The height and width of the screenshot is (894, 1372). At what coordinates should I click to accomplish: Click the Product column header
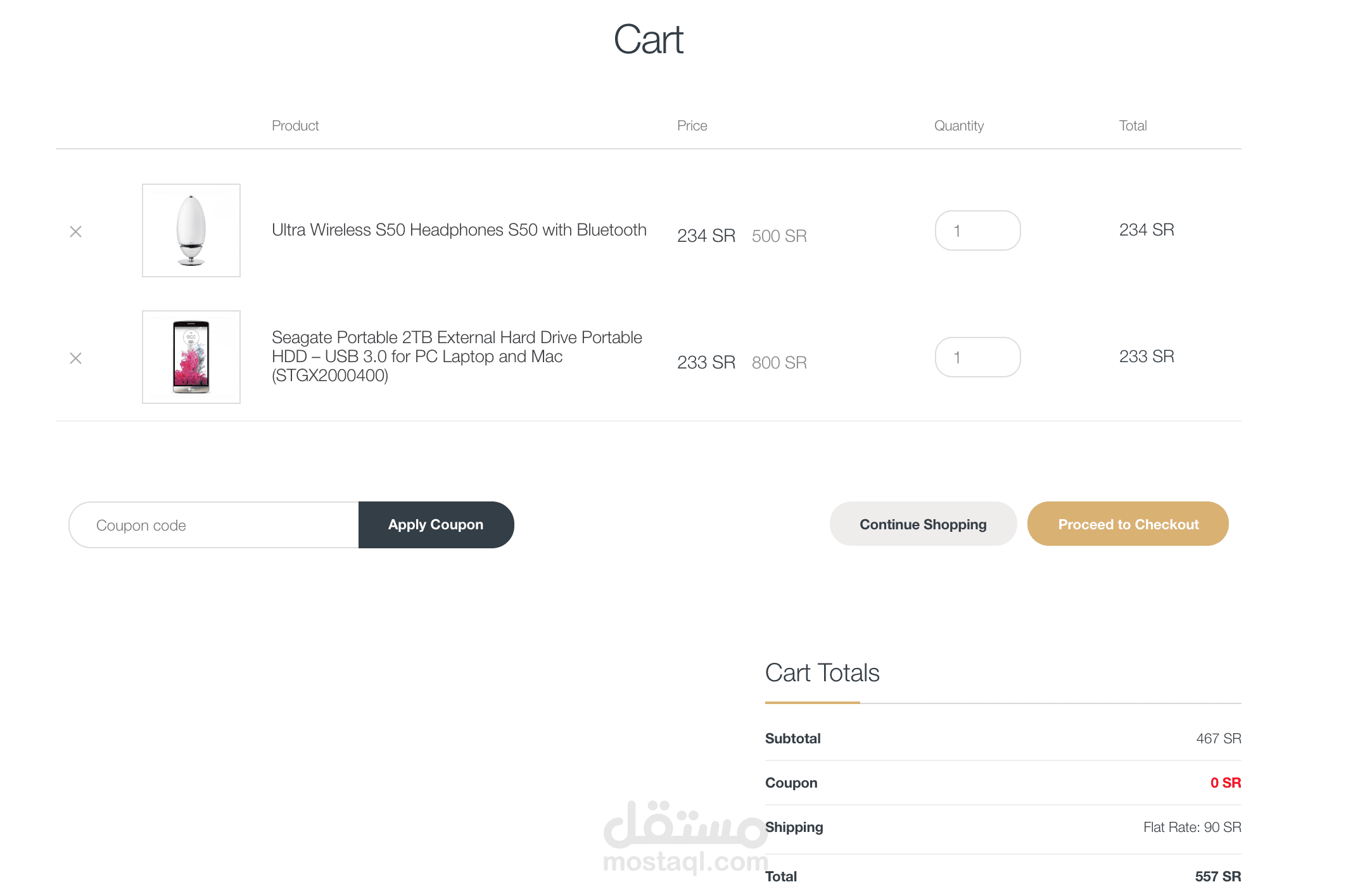click(295, 125)
